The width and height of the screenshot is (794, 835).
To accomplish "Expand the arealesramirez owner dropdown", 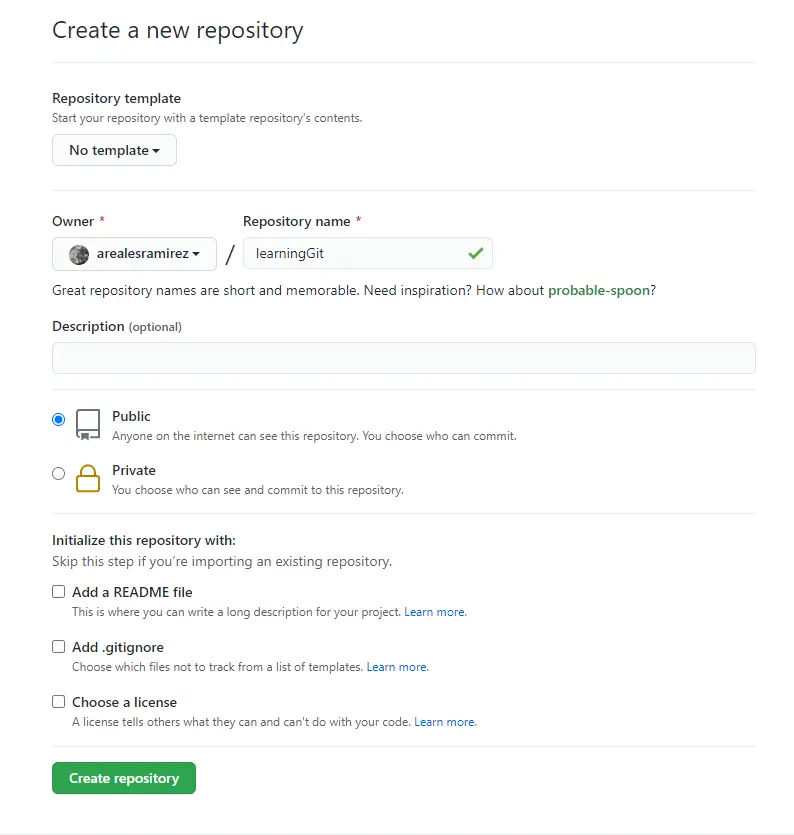I will pyautogui.click(x=134, y=254).
